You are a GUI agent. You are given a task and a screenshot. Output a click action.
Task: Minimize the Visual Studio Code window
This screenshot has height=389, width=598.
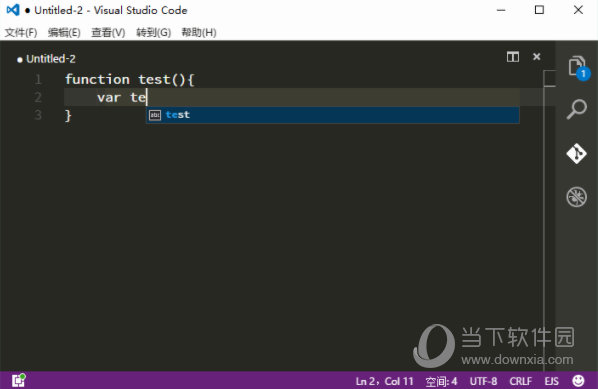click(x=501, y=10)
